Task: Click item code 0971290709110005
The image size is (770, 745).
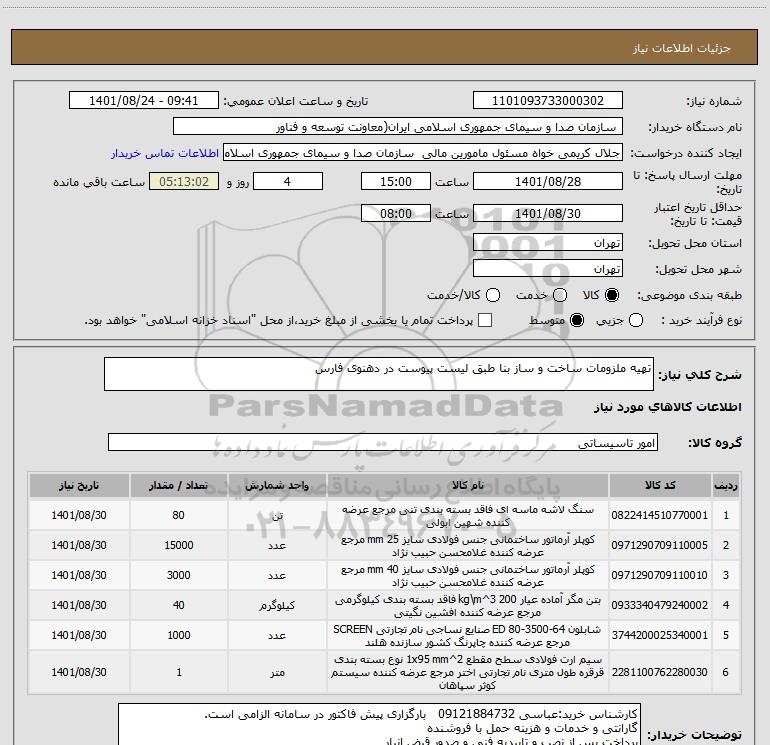Action: coord(660,545)
